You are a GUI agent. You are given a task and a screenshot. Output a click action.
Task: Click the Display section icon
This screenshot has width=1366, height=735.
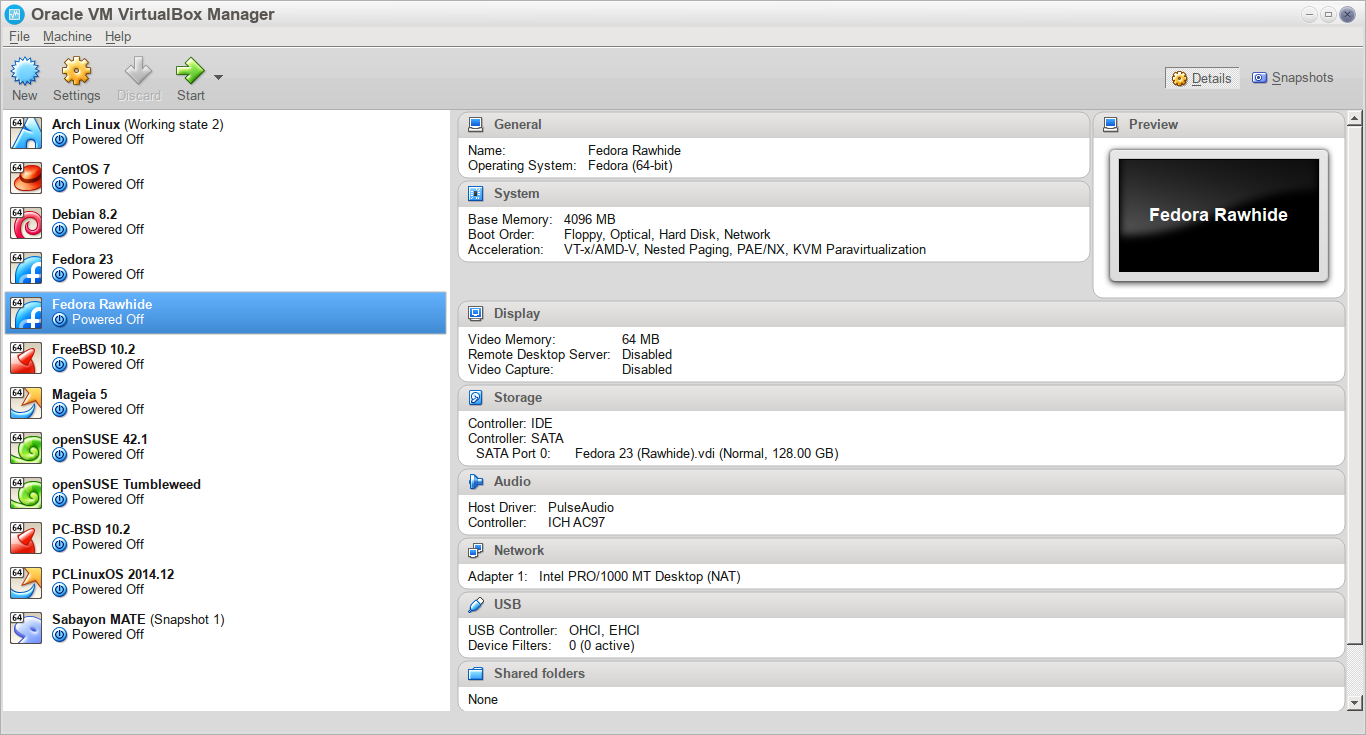point(476,314)
